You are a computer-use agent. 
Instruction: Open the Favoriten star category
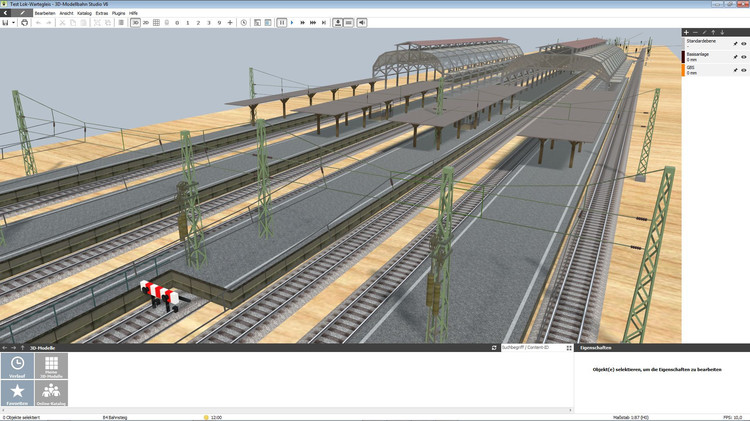point(17,393)
